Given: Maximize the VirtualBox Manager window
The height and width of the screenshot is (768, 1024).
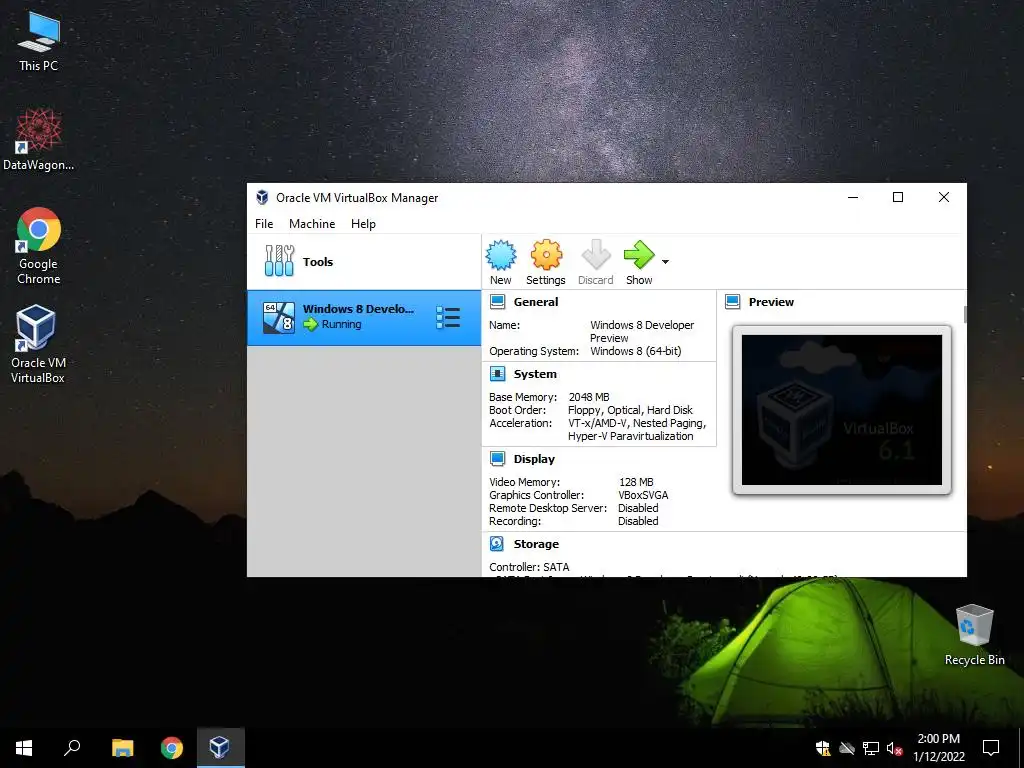Looking at the screenshot, I should [898, 197].
